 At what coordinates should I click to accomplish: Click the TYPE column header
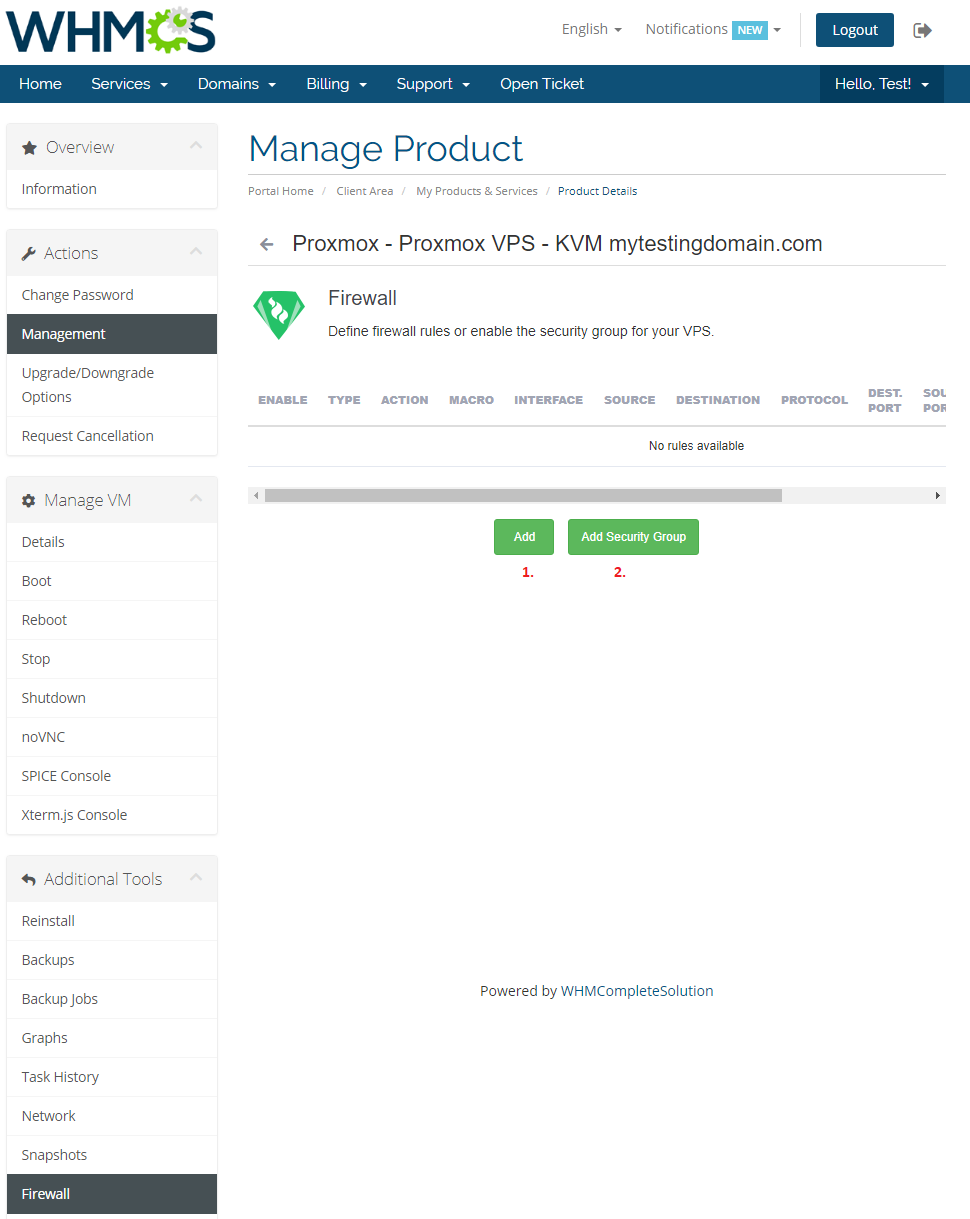pos(344,400)
